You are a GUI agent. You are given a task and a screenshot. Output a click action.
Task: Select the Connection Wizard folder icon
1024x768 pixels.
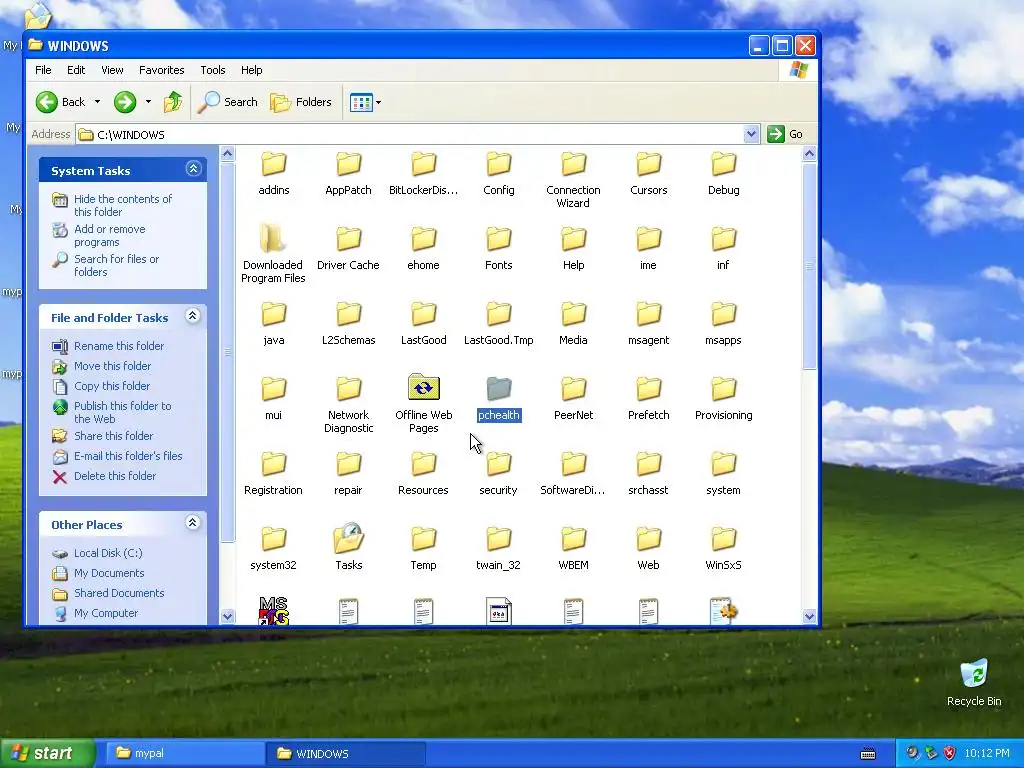(x=573, y=164)
